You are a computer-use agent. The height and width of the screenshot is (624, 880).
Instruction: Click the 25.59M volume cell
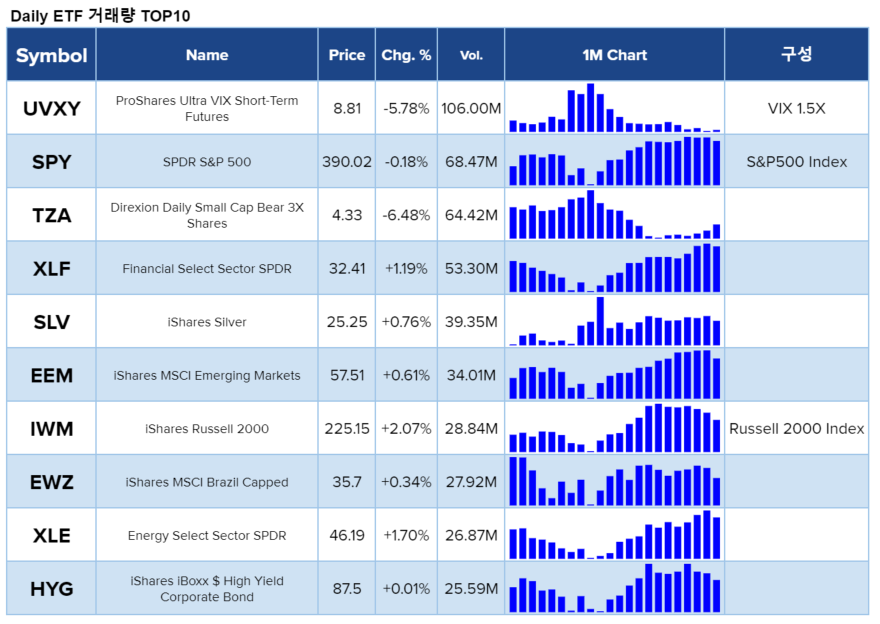point(471,589)
